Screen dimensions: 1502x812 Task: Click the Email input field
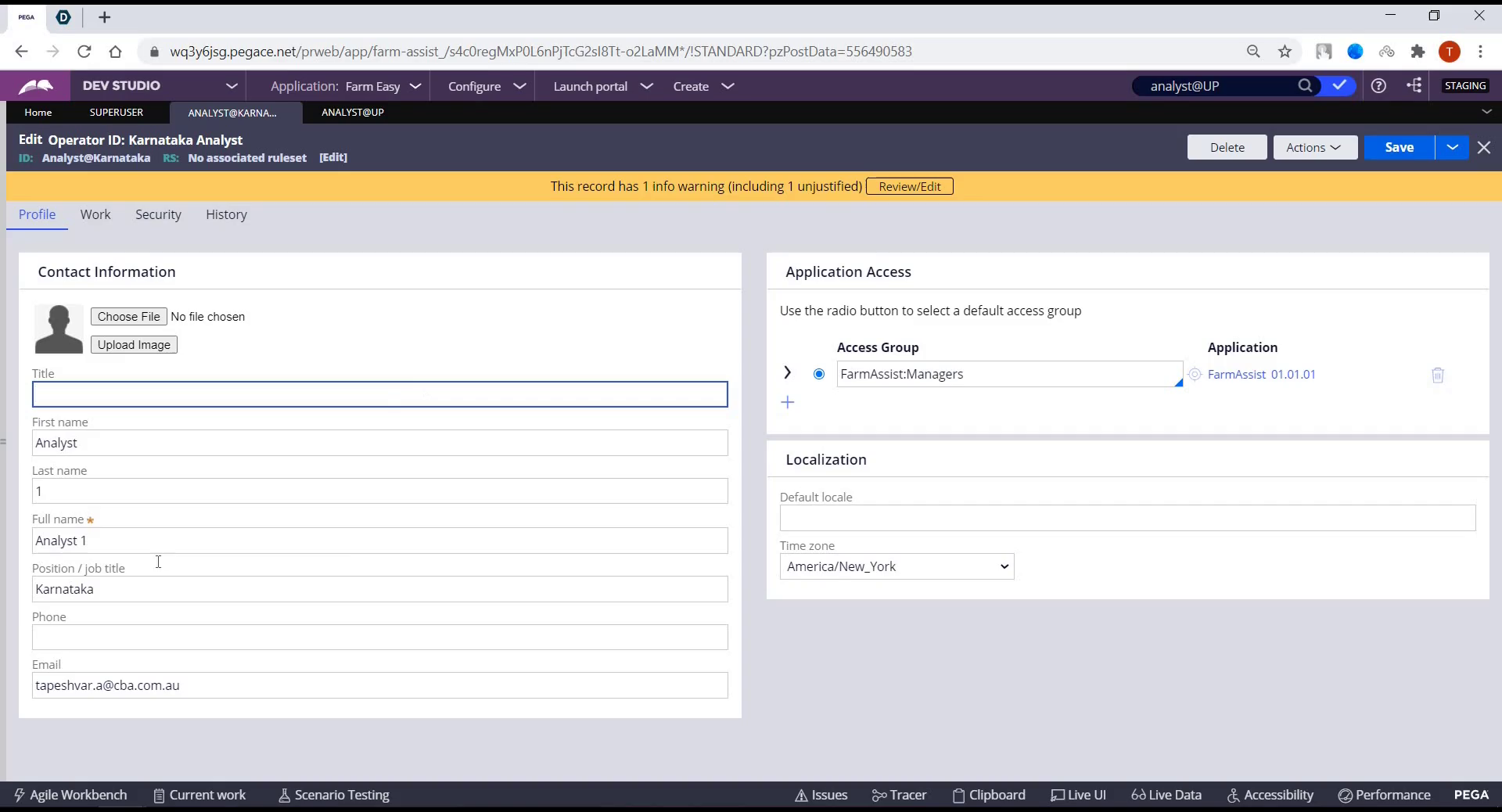pyautogui.click(x=379, y=685)
